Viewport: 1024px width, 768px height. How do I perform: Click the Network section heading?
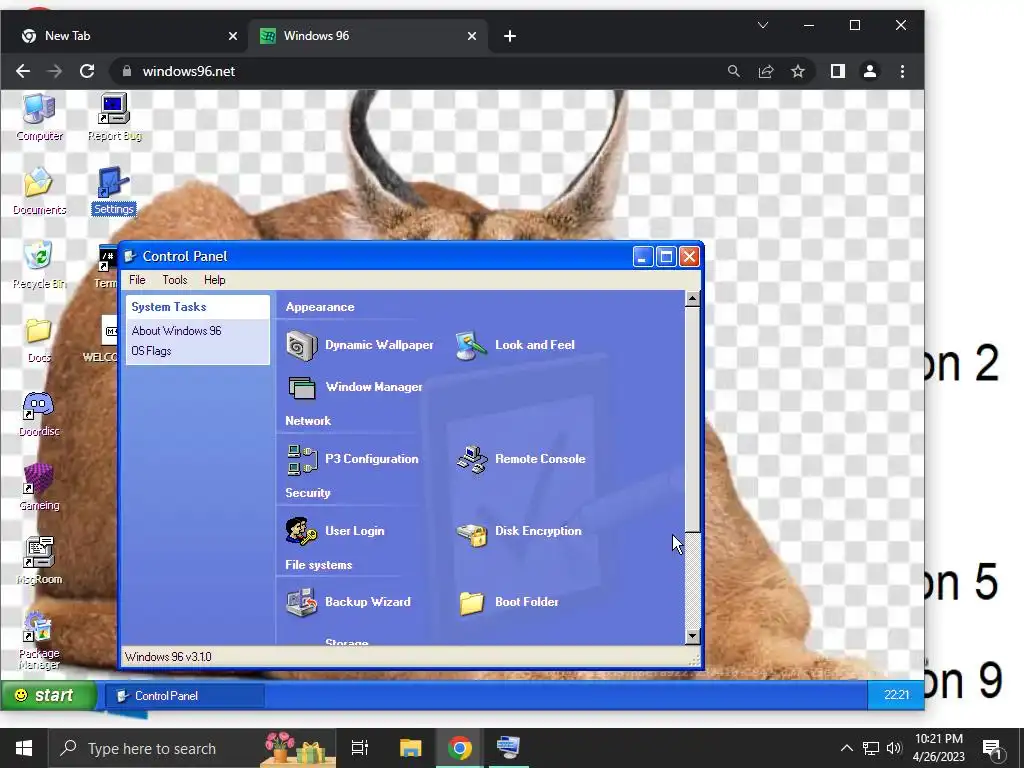[308, 421]
